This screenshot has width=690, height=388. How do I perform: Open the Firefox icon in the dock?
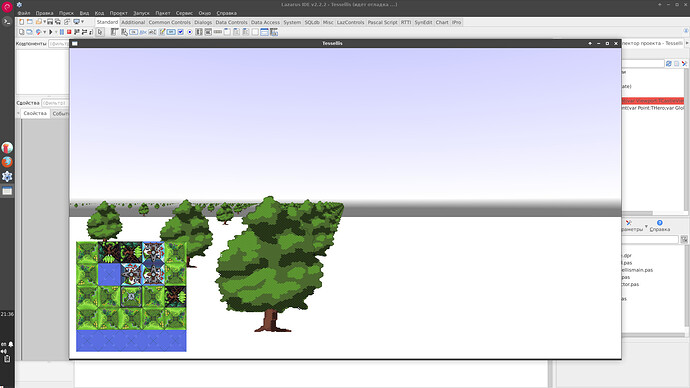coord(7,162)
